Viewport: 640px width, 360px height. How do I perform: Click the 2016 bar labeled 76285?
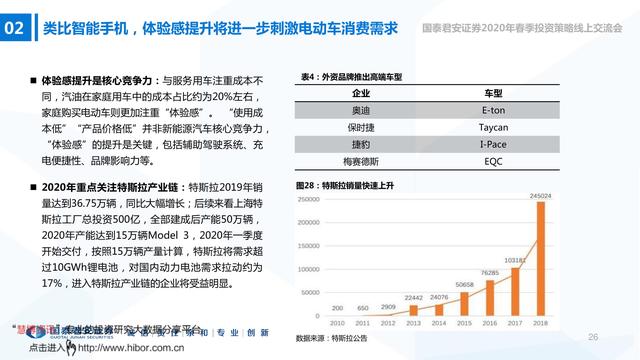[490, 298]
